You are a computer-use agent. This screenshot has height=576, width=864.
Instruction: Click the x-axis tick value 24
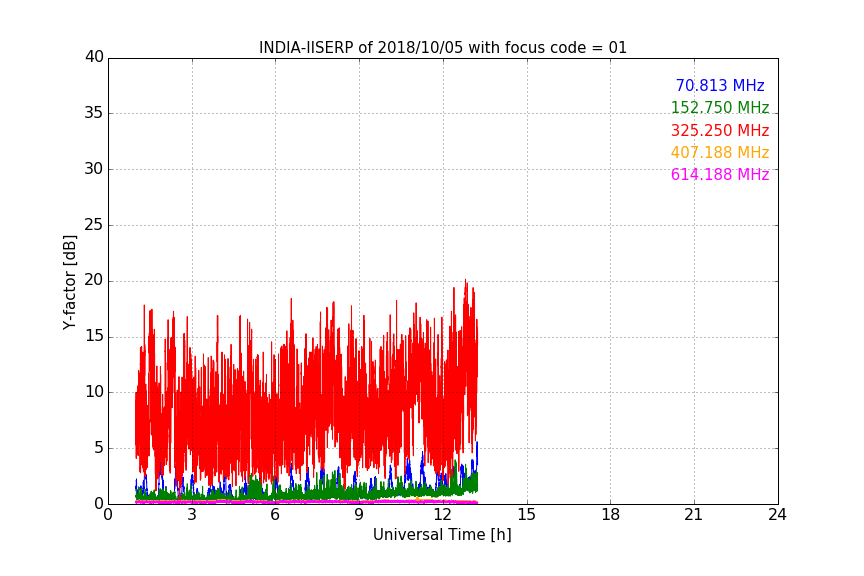coord(777,515)
